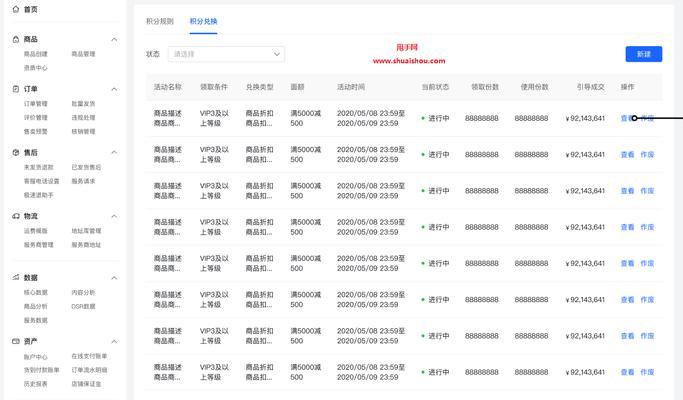Open 订单管理 menu item
Image resolution: width=683 pixels, height=400 pixels.
36,104
